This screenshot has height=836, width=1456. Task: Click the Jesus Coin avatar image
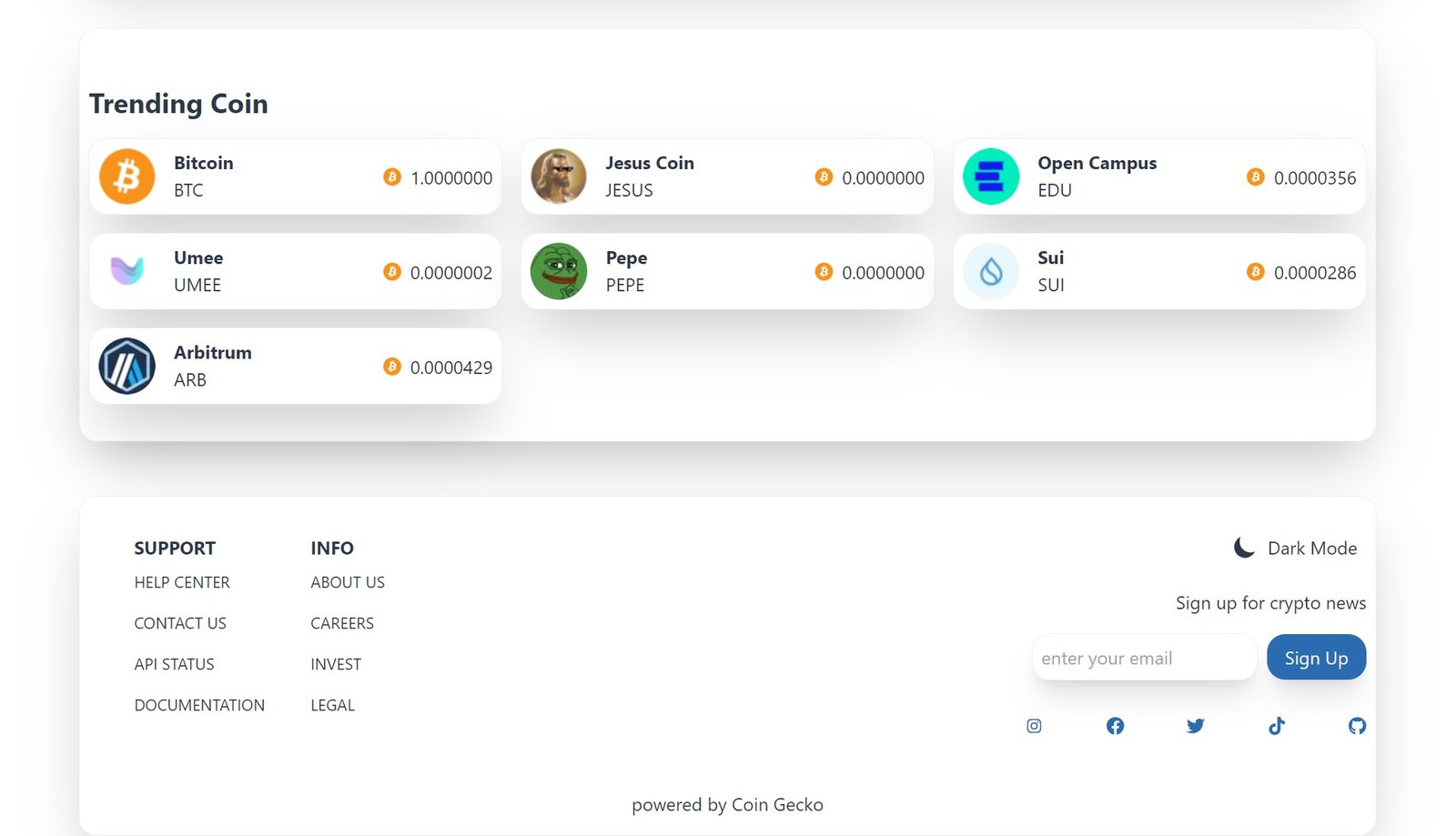coord(559,176)
